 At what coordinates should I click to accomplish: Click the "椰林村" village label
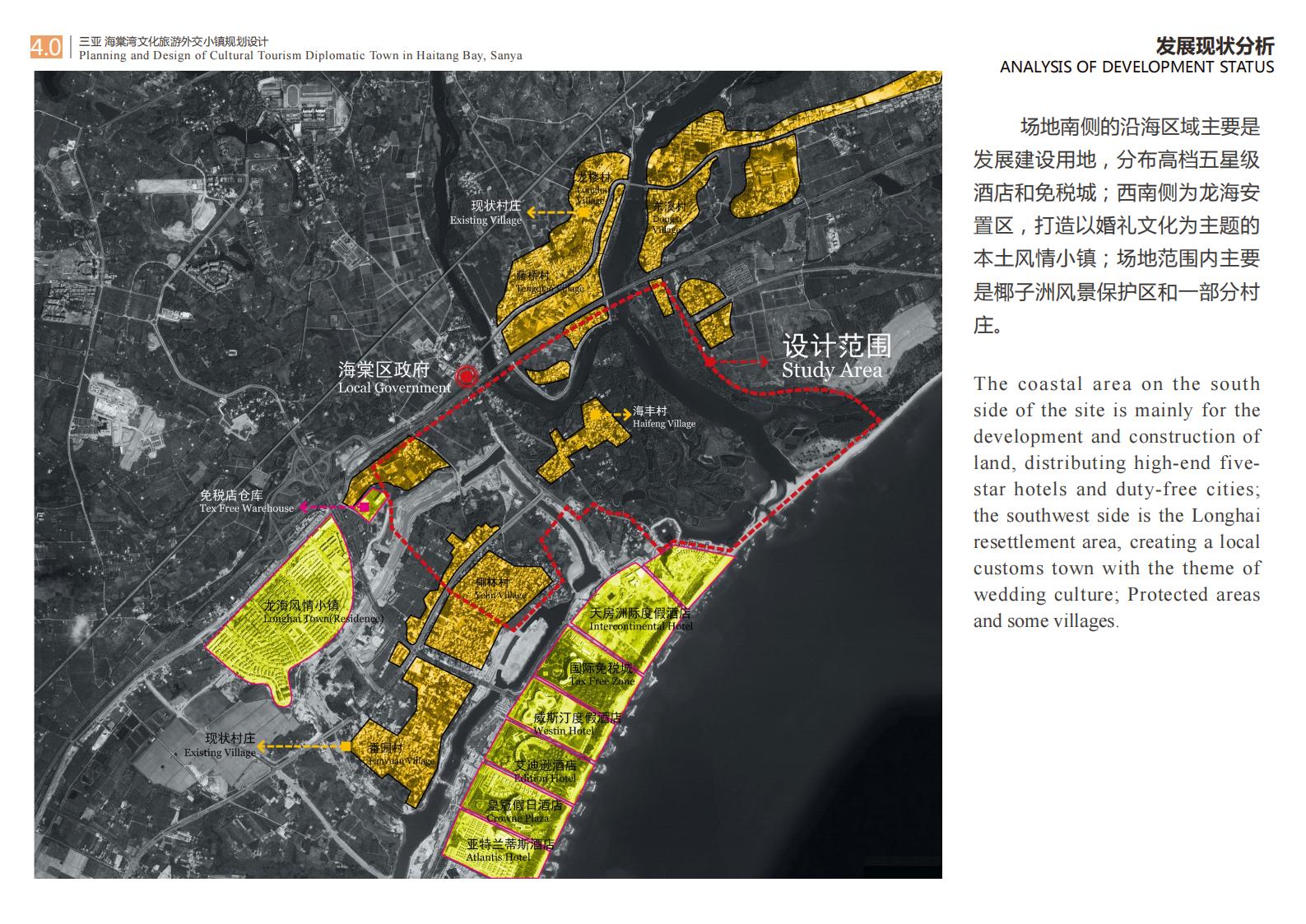click(492, 583)
